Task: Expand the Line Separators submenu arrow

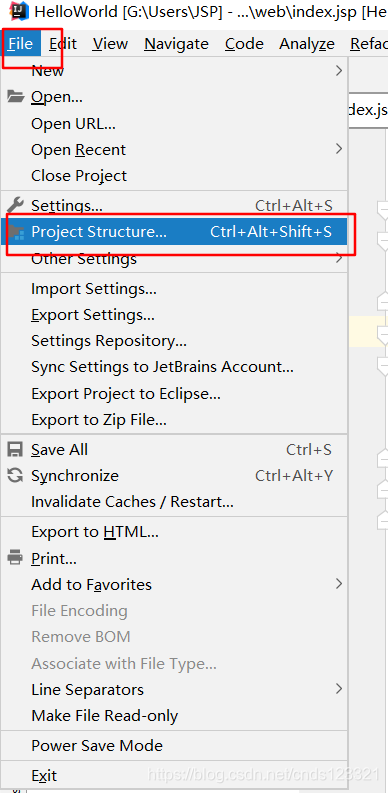Action: (339, 689)
